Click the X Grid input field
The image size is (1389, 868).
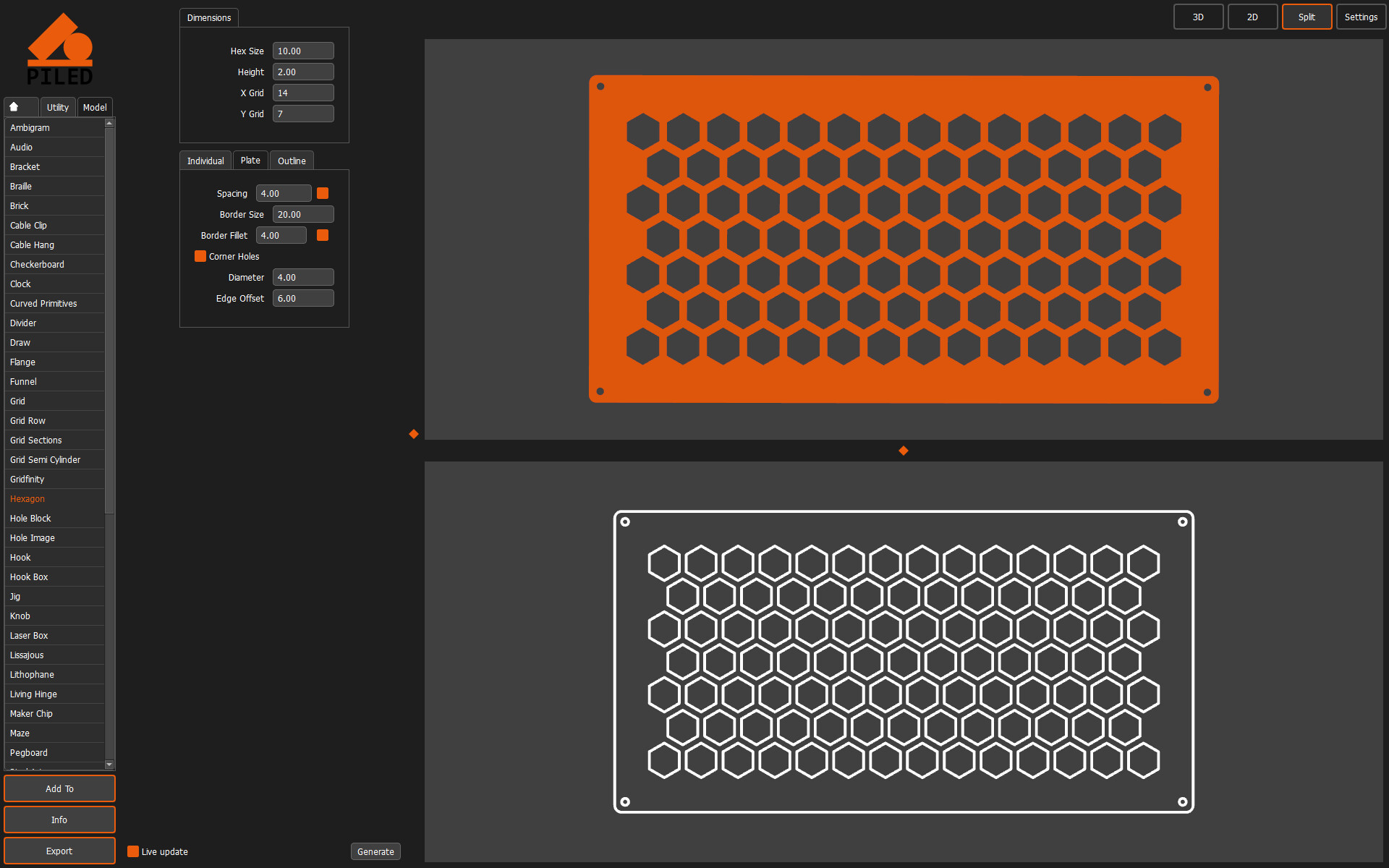coord(303,93)
